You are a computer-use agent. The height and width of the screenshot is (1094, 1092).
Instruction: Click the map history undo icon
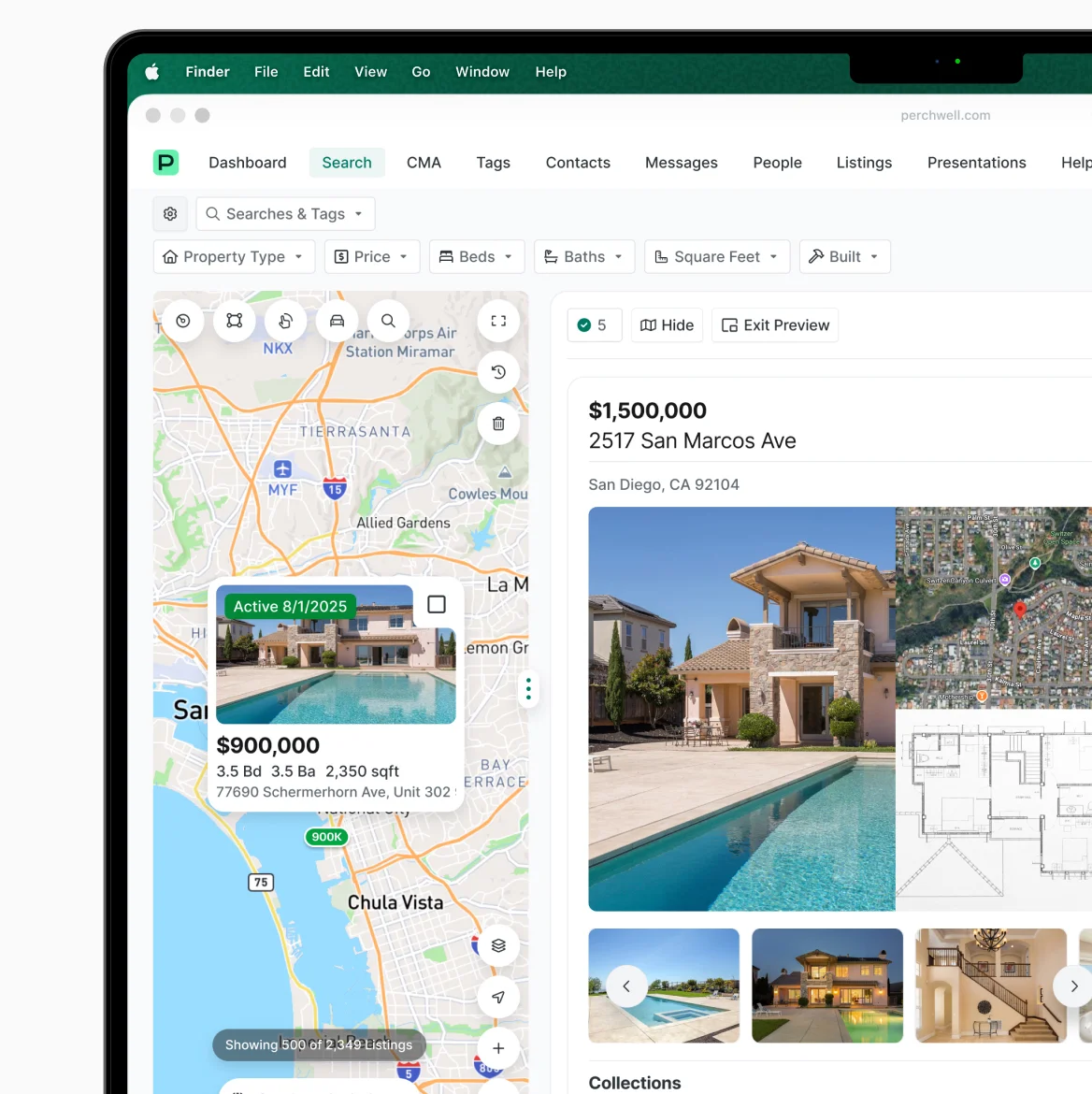498,372
